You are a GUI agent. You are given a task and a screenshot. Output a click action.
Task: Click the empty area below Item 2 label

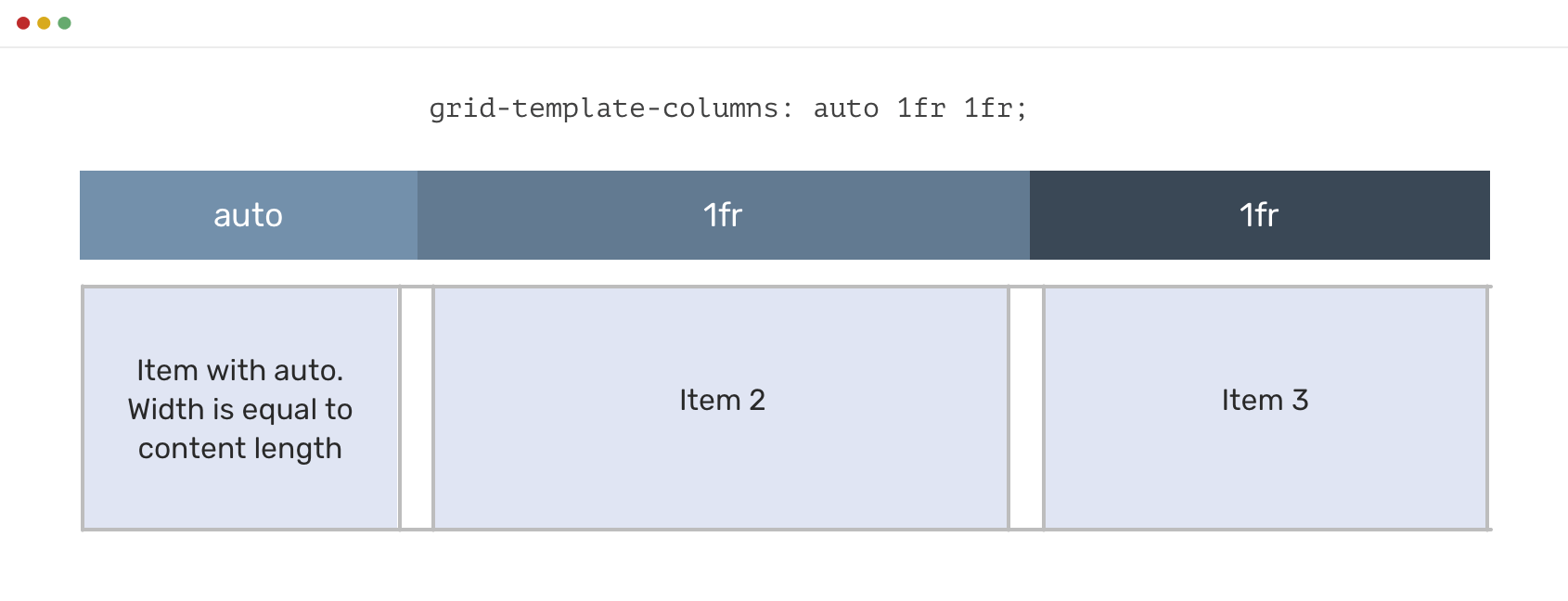(x=722, y=473)
